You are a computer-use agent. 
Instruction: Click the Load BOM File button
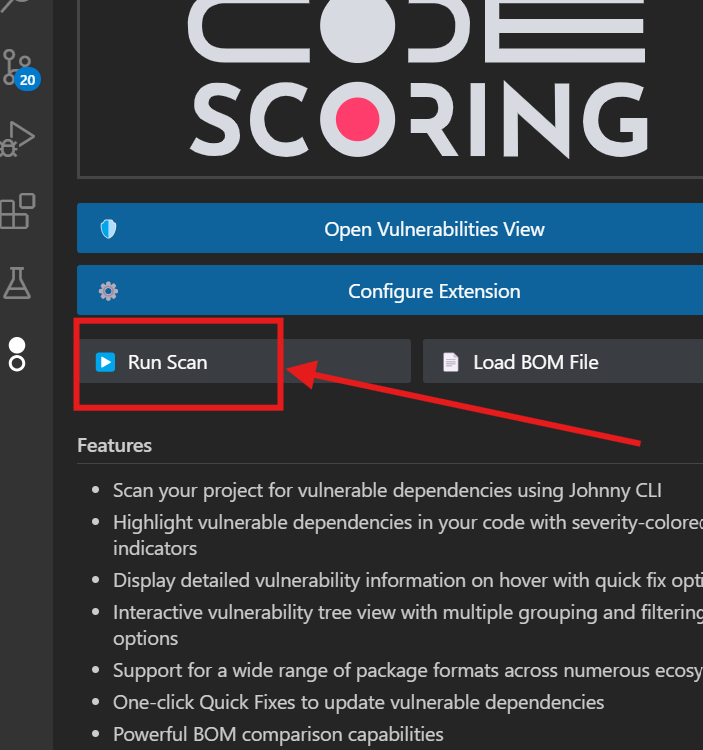563,361
